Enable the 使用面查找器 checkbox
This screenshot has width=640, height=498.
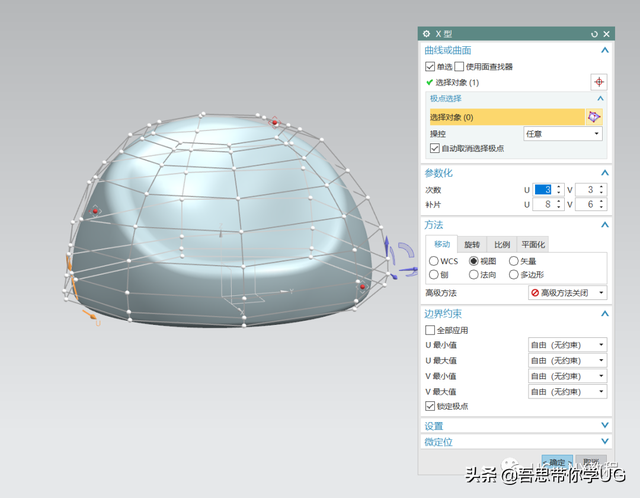459,67
